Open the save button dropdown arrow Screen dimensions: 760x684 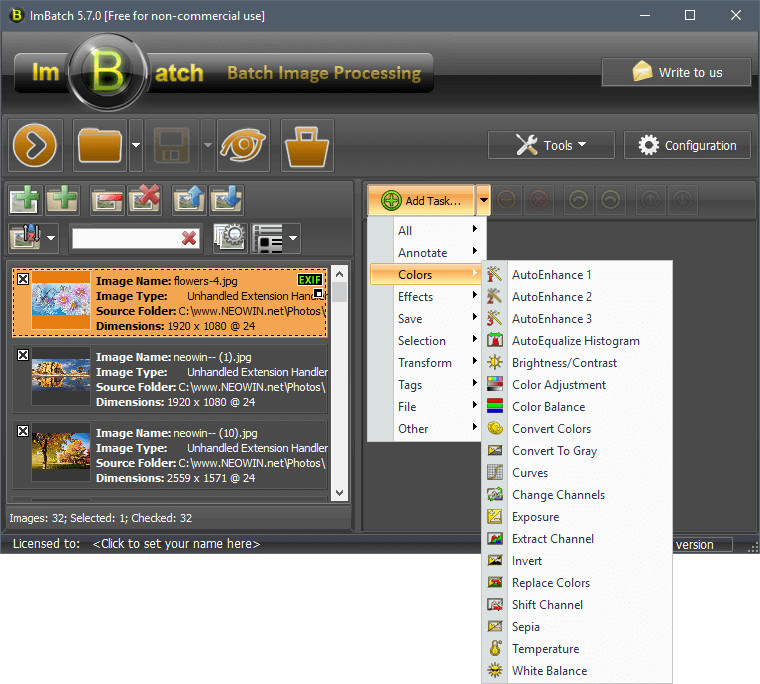[208, 145]
